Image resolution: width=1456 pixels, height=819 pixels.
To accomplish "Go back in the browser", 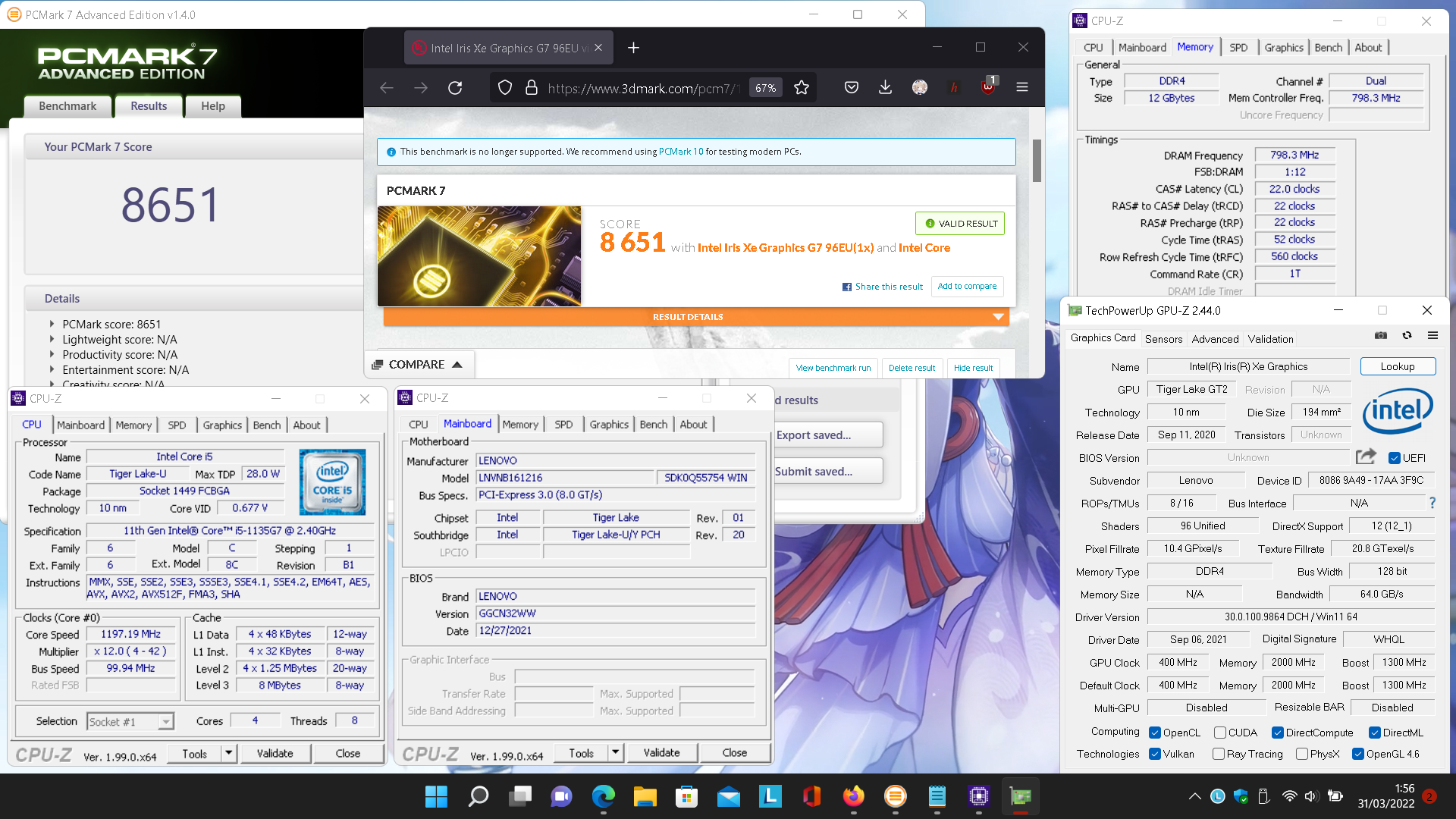I will point(387,88).
